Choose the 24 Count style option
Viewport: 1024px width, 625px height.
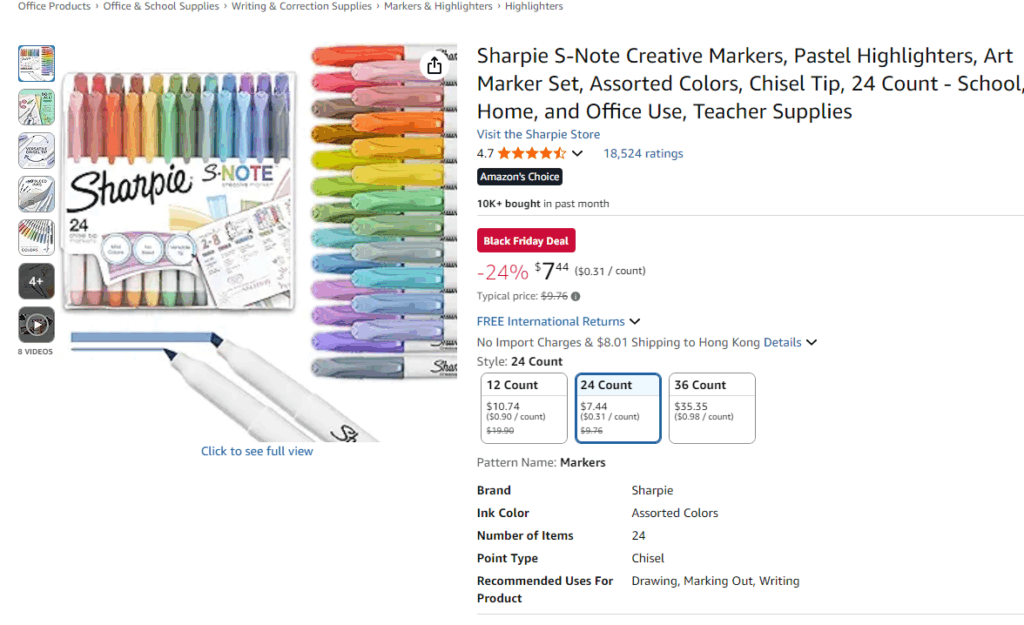pos(618,408)
